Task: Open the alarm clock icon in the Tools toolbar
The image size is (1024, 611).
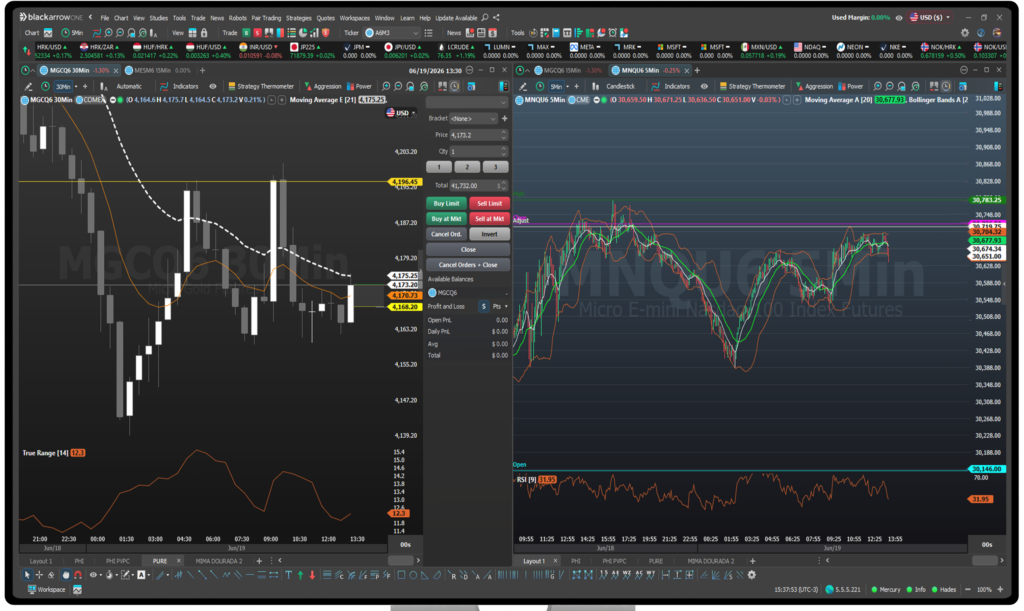Action: (613, 33)
